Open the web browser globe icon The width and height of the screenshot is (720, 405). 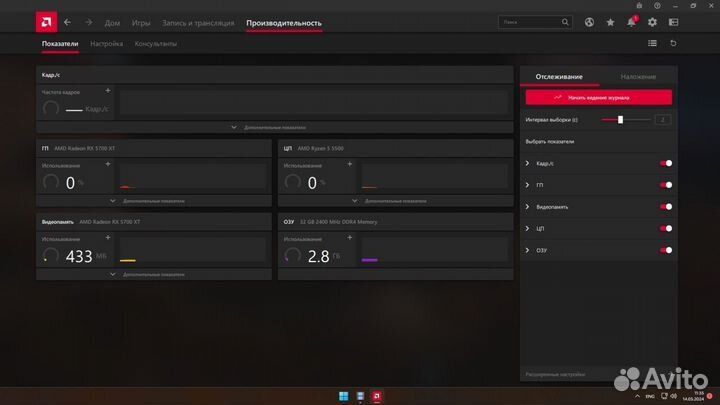[x=589, y=22]
